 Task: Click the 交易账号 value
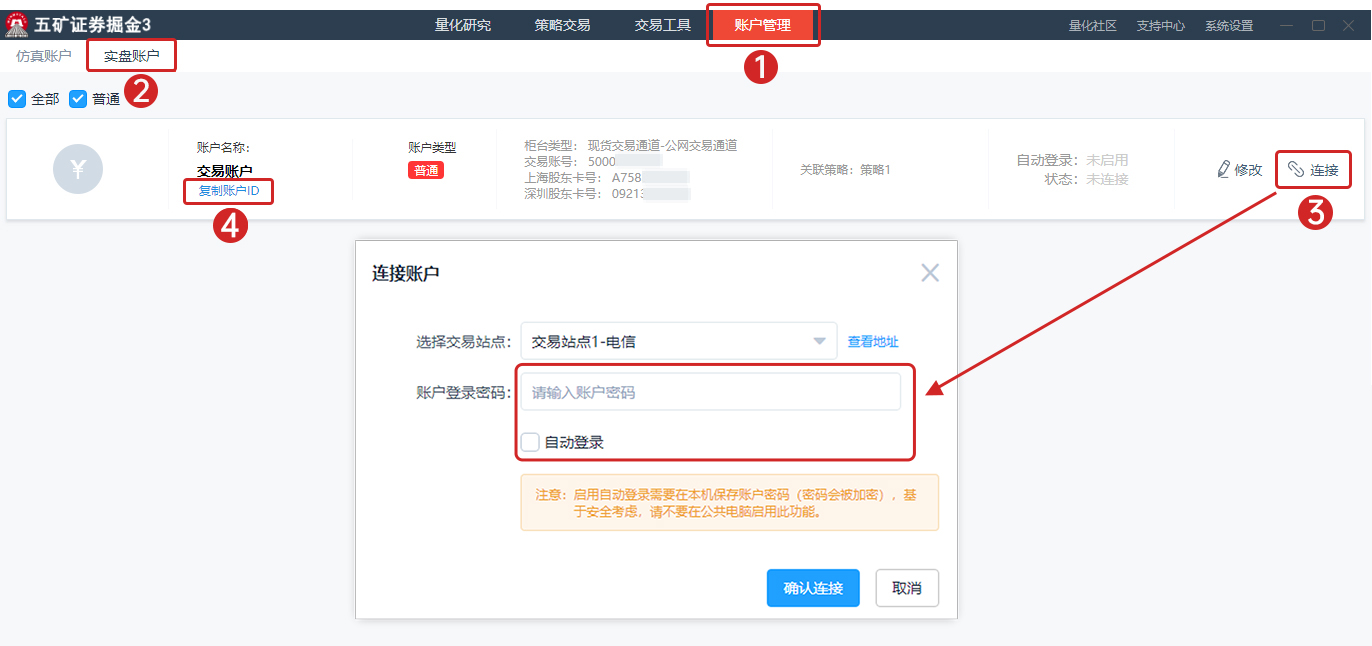pyautogui.click(x=625, y=160)
